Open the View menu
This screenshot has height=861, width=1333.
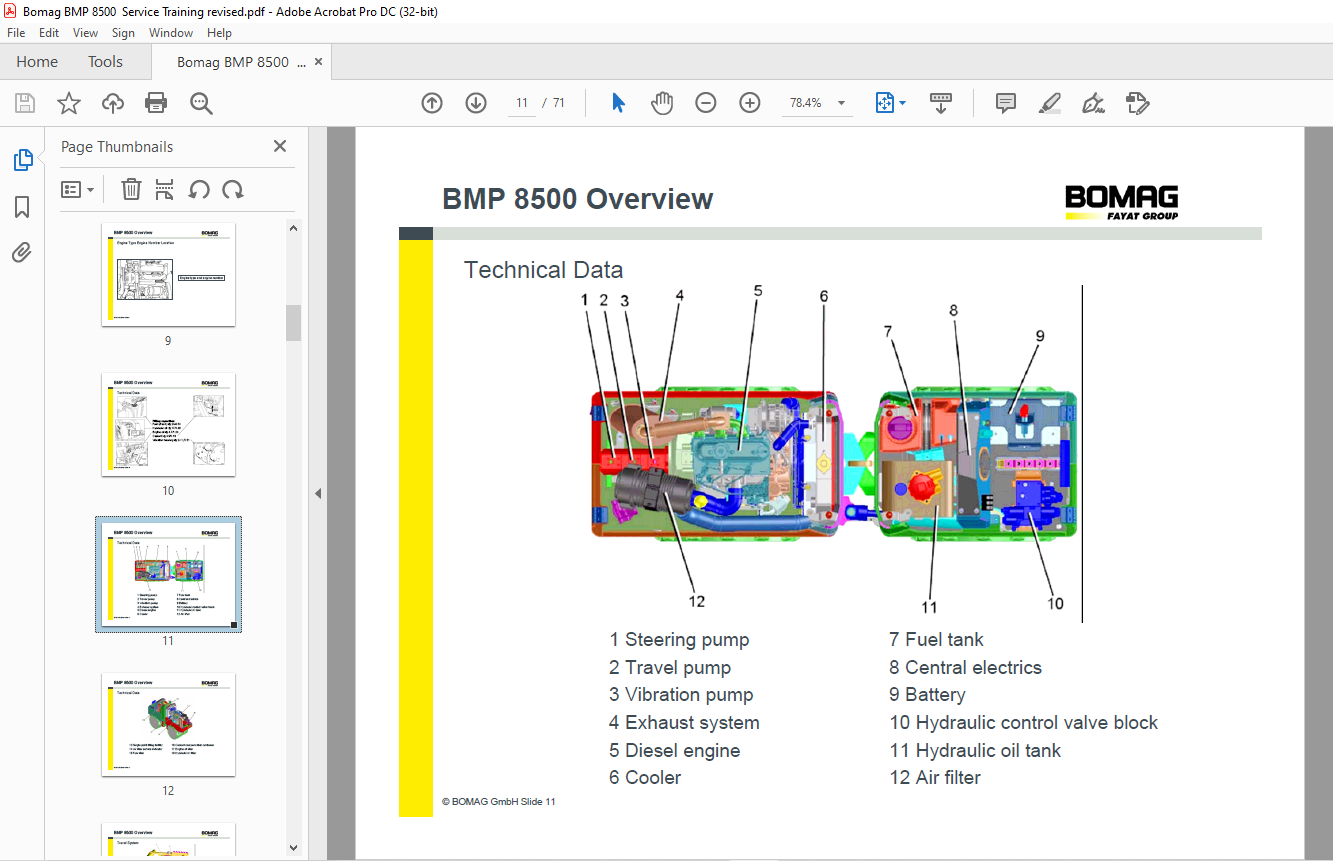[x=86, y=33]
